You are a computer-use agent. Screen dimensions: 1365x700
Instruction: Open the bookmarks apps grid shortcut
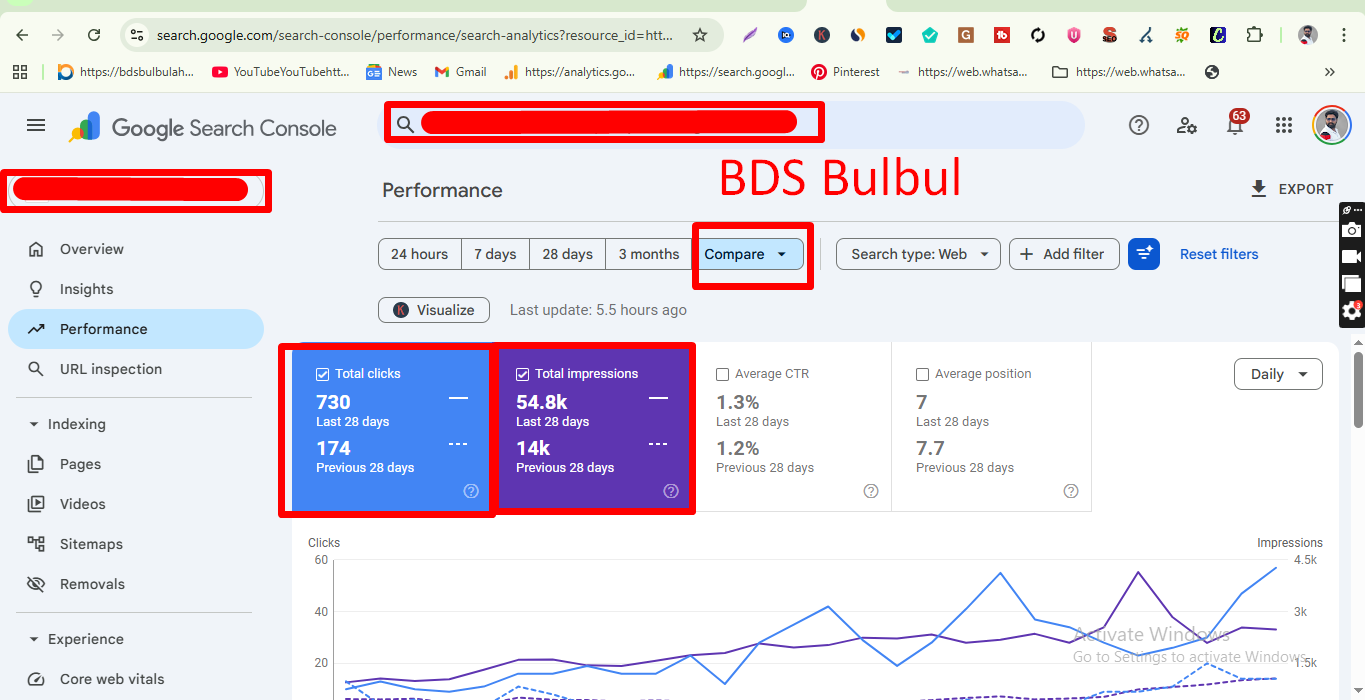(19, 72)
